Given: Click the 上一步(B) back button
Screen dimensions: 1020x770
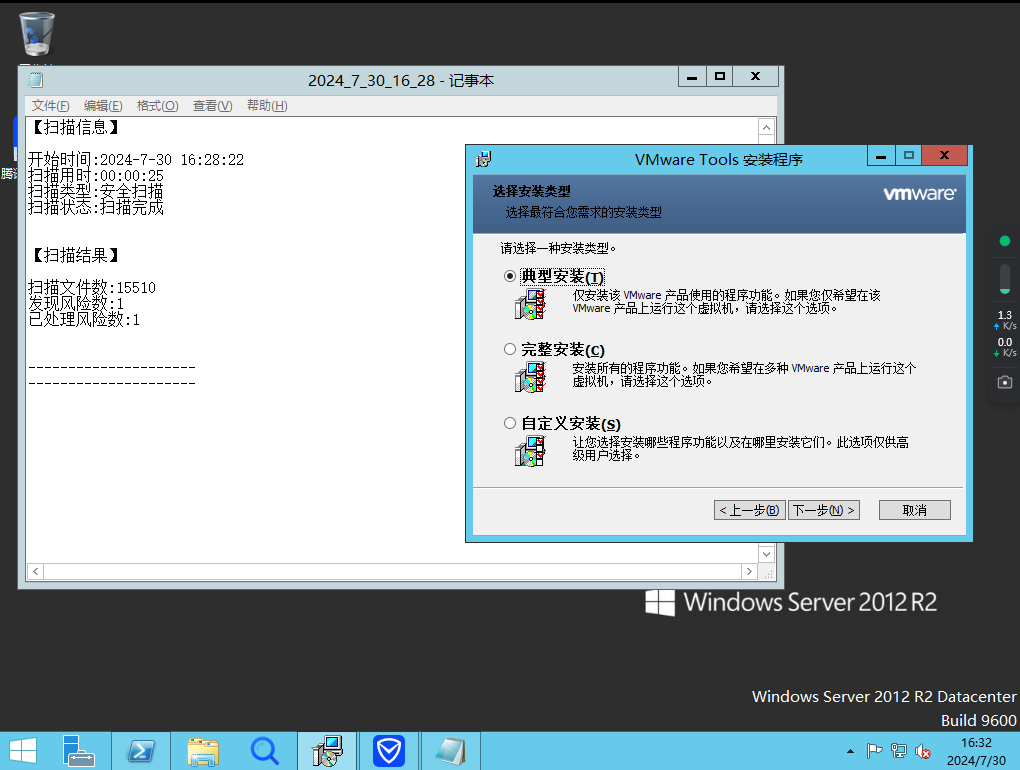Looking at the screenshot, I should coord(749,510).
